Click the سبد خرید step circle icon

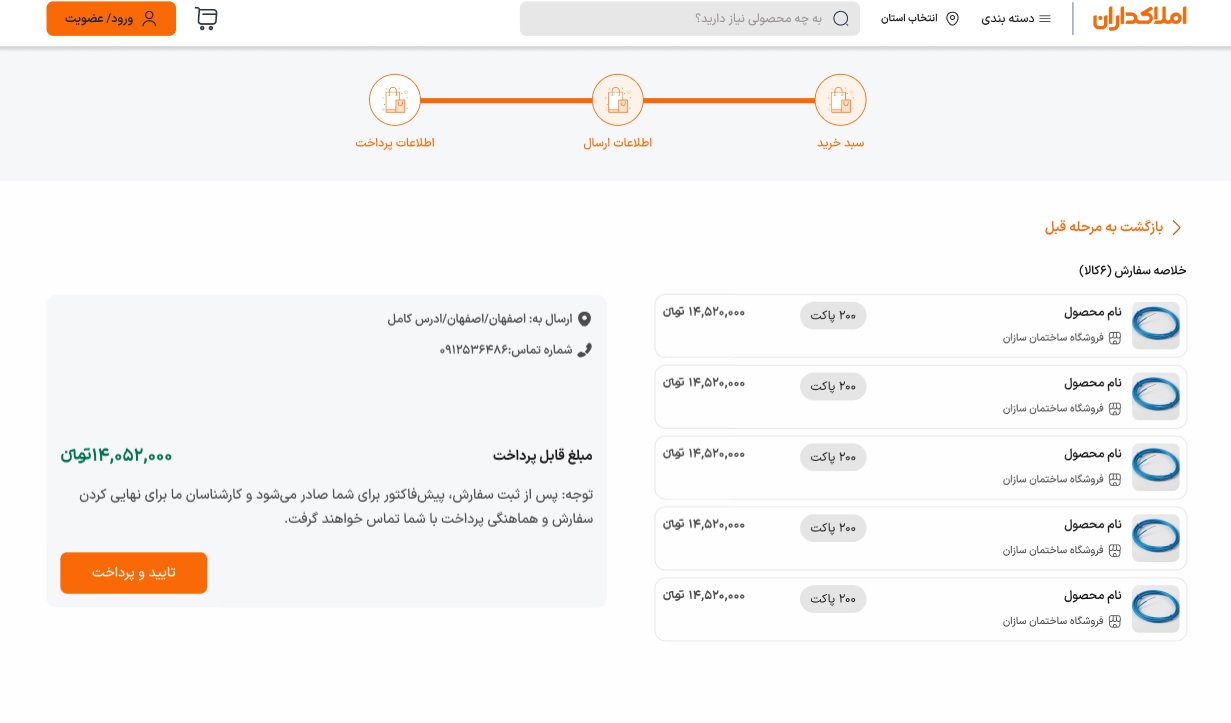pyautogui.click(x=840, y=100)
